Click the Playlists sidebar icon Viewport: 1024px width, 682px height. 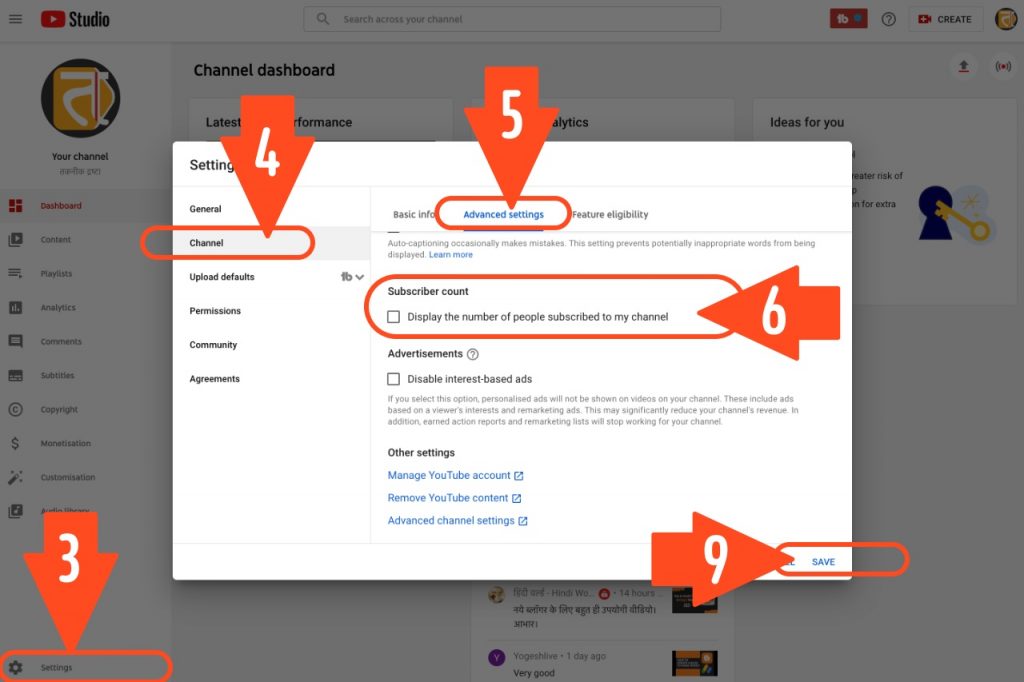pyautogui.click(x=16, y=273)
